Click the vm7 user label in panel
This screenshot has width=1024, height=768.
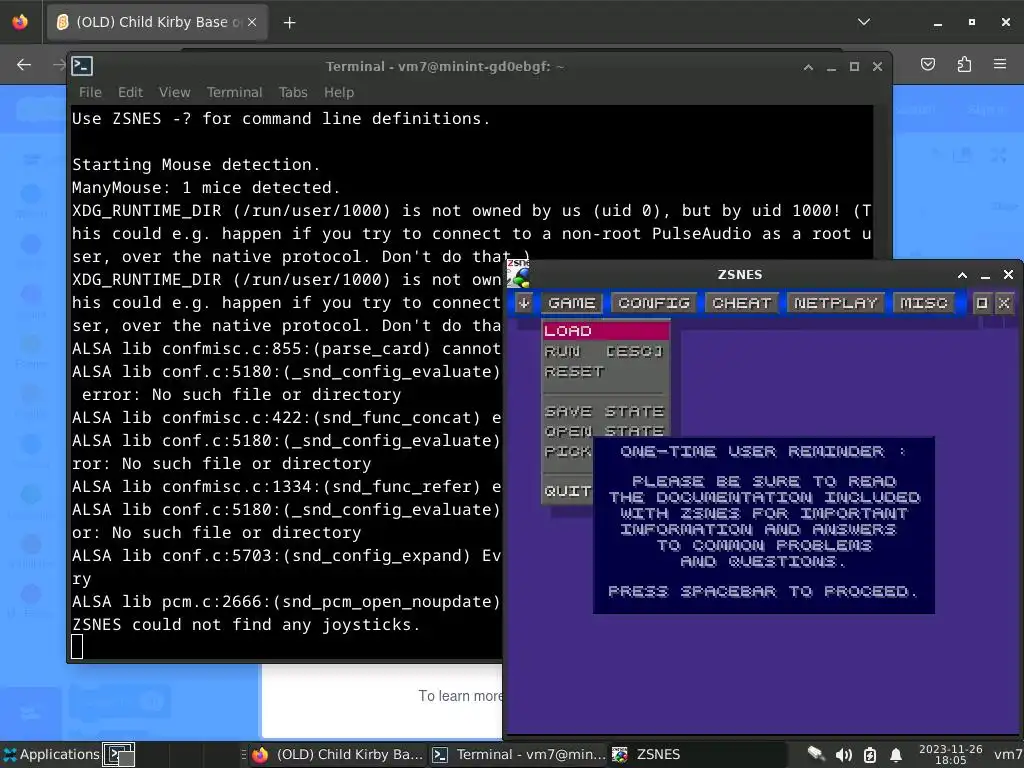pos(1008,755)
